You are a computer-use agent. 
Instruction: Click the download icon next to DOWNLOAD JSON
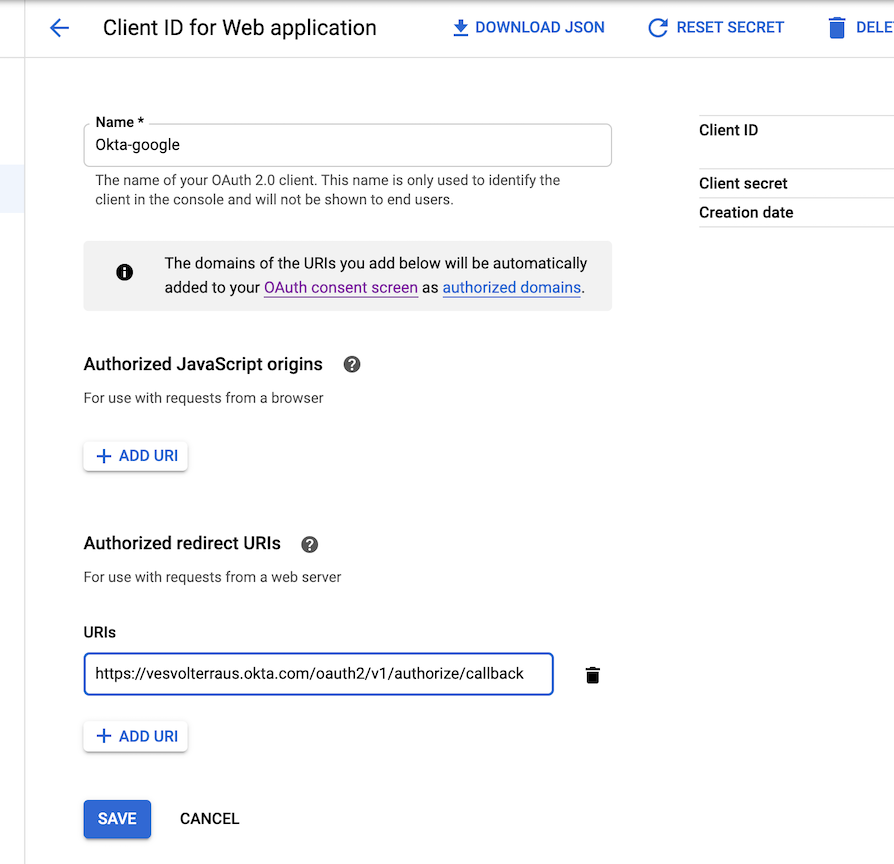[x=461, y=27]
